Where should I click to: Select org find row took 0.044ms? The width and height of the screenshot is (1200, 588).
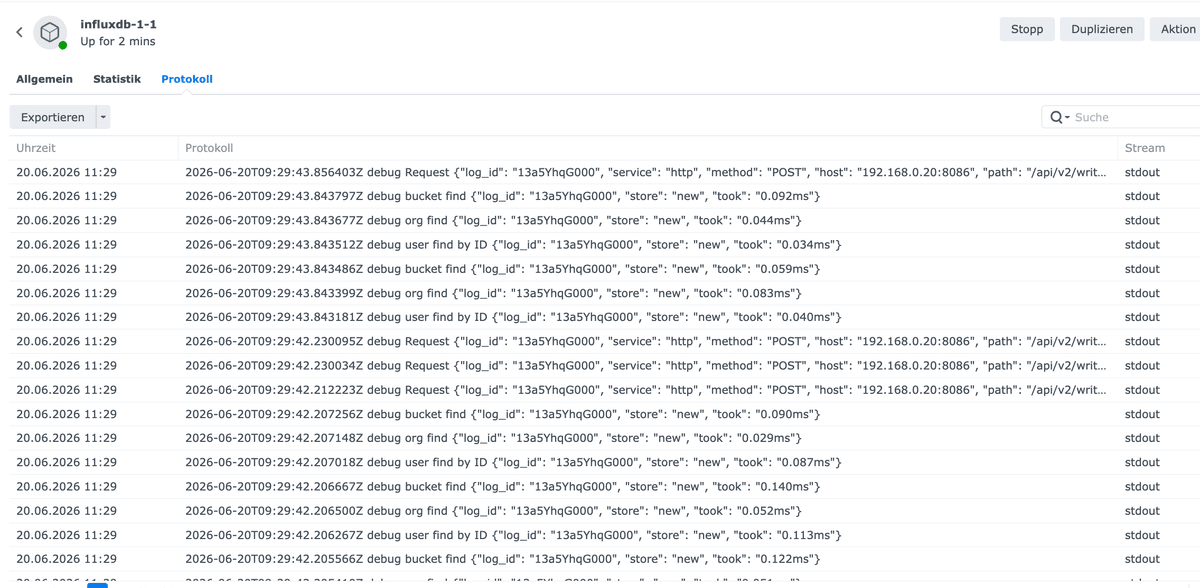tap(604, 220)
